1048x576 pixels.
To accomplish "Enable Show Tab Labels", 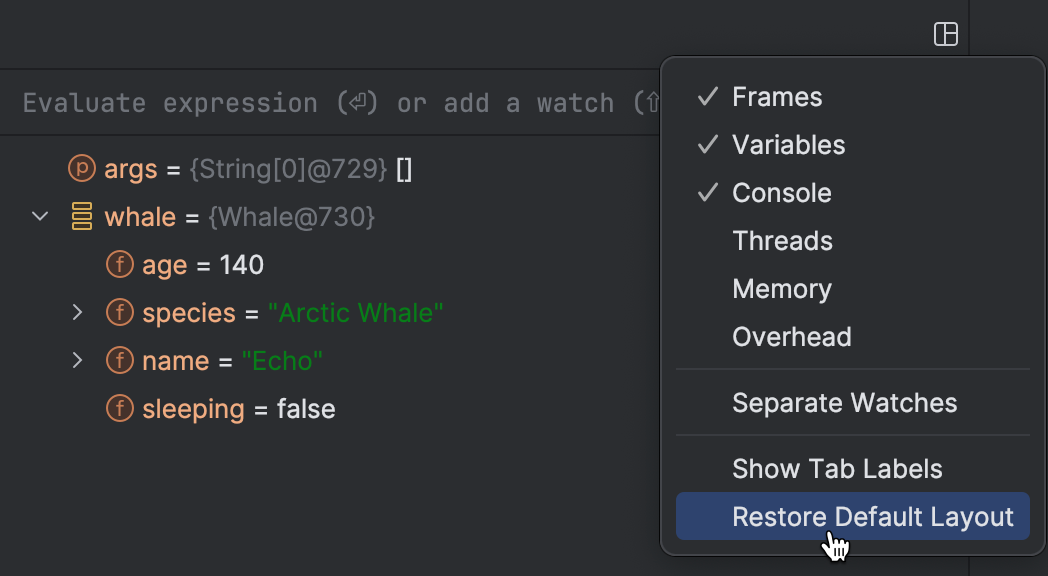I will click(837, 468).
